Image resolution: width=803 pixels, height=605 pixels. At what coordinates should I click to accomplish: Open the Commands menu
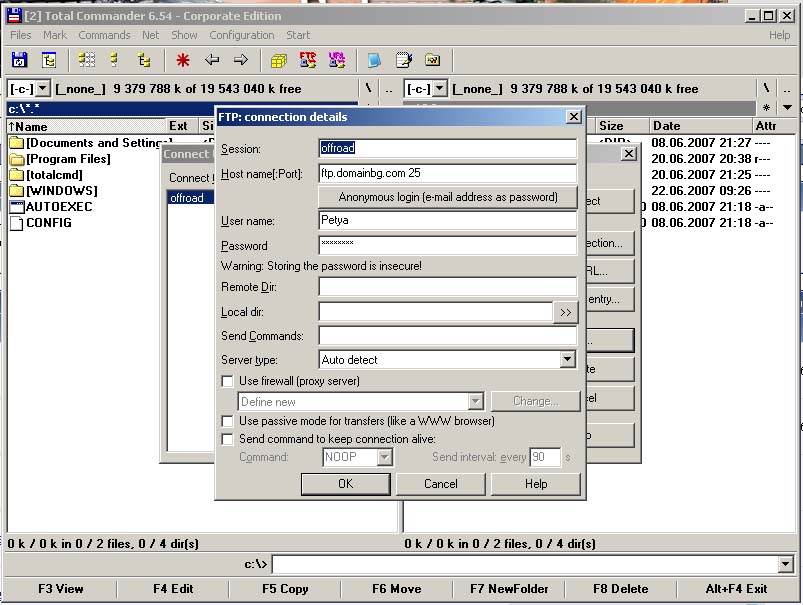pyautogui.click(x=104, y=35)
